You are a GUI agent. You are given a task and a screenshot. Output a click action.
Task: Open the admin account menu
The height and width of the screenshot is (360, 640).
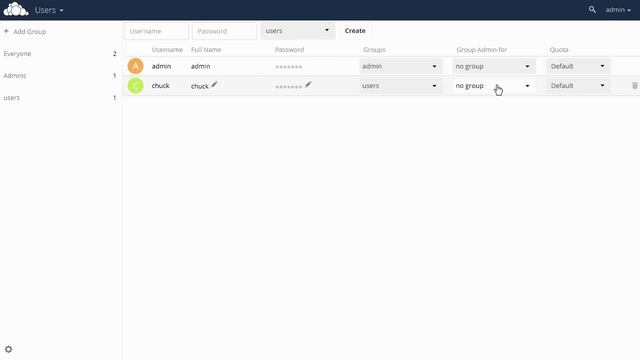[x=618, y=10]
